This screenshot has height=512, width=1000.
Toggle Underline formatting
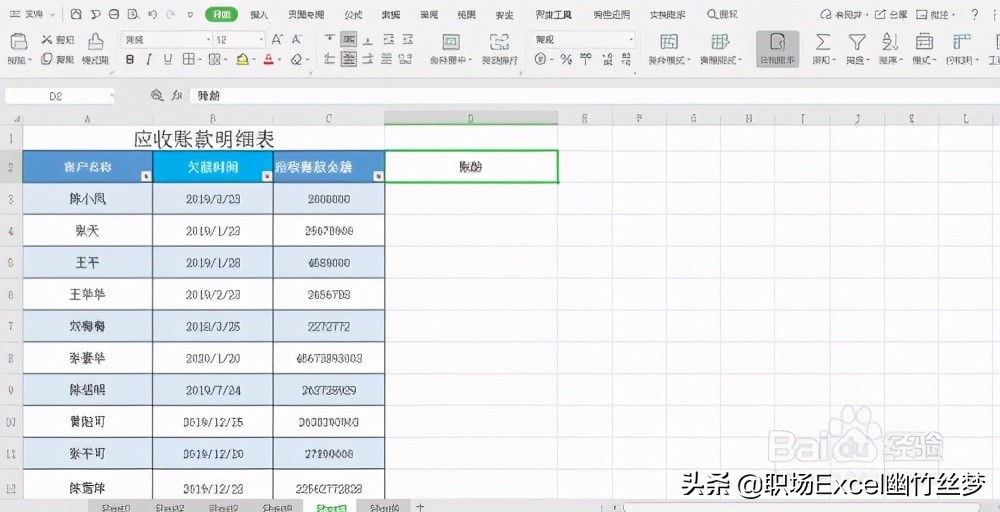(168, 59)
